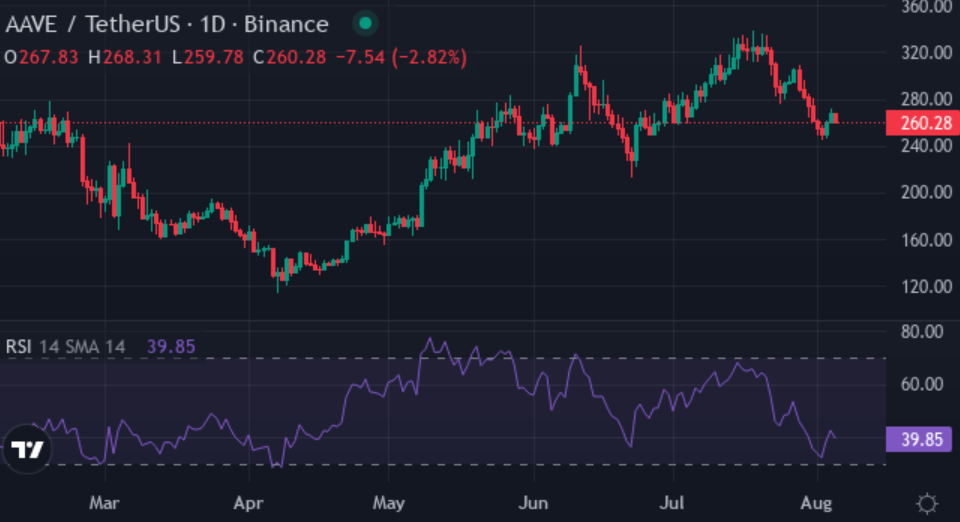Click the 120.00 price axis label
Image resolution: width=960 pixels, height=522 pixels.
pos(926,286)
